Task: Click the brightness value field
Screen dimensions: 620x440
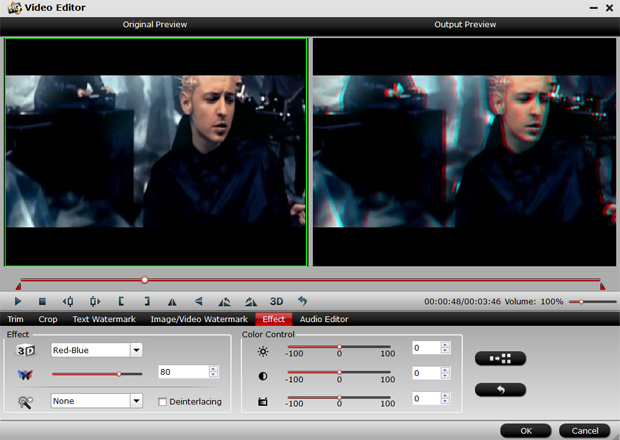Action: coord(426,348)
